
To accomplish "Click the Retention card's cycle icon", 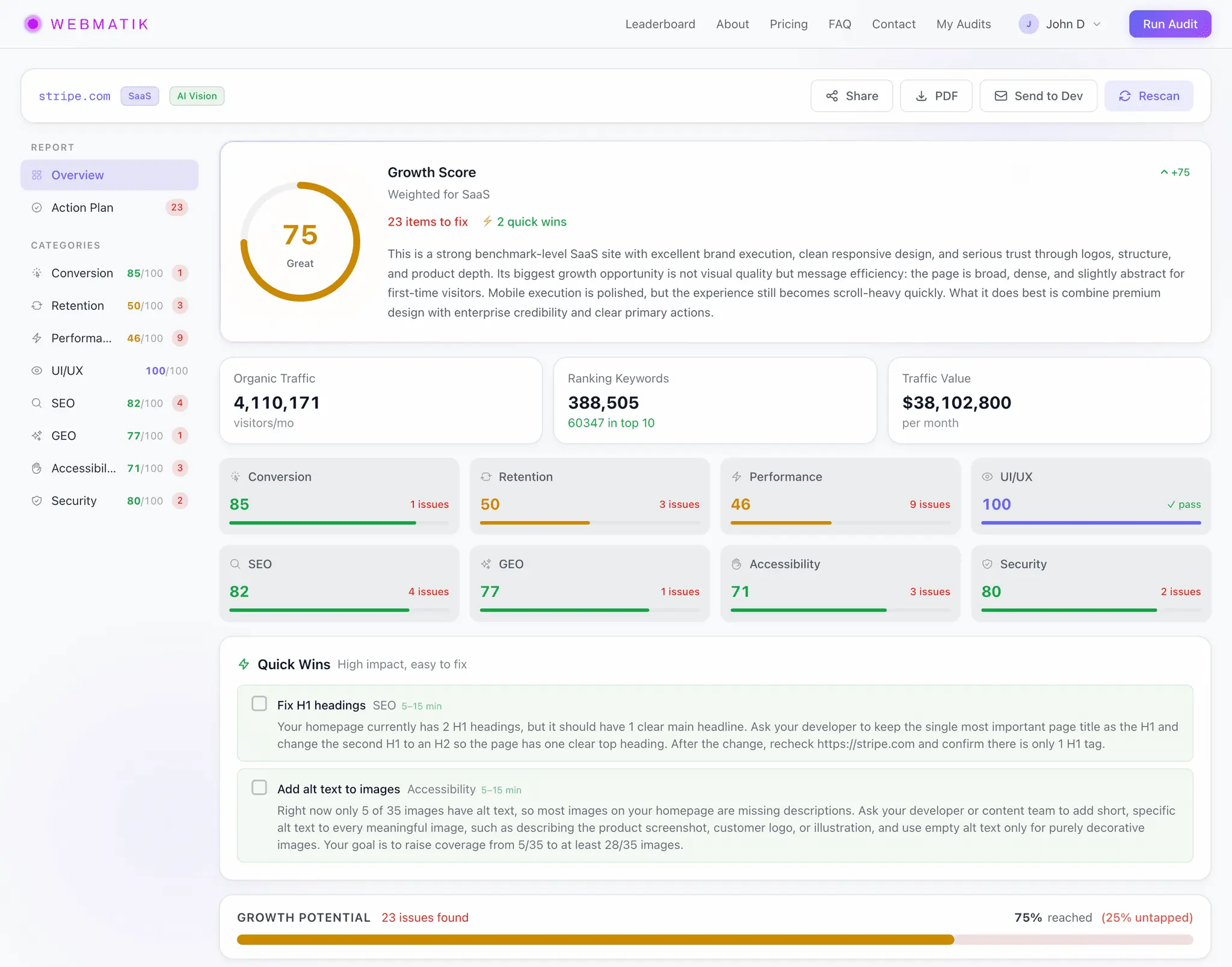I will [x=486, y=477].
